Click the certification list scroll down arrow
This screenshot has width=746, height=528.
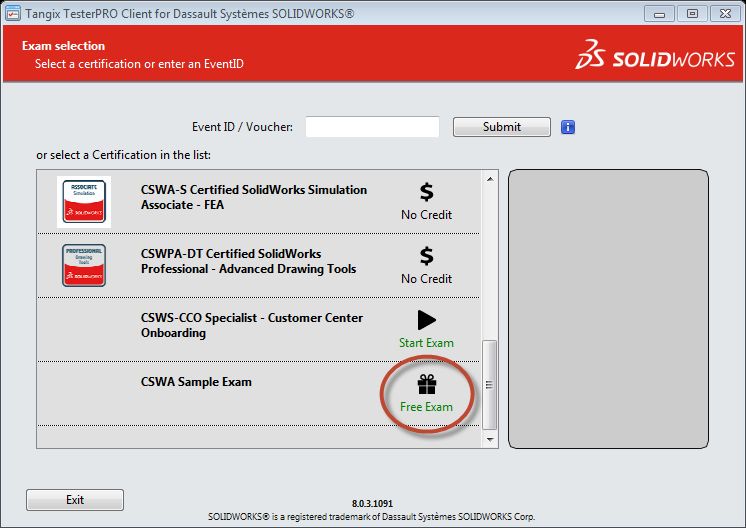490,440
